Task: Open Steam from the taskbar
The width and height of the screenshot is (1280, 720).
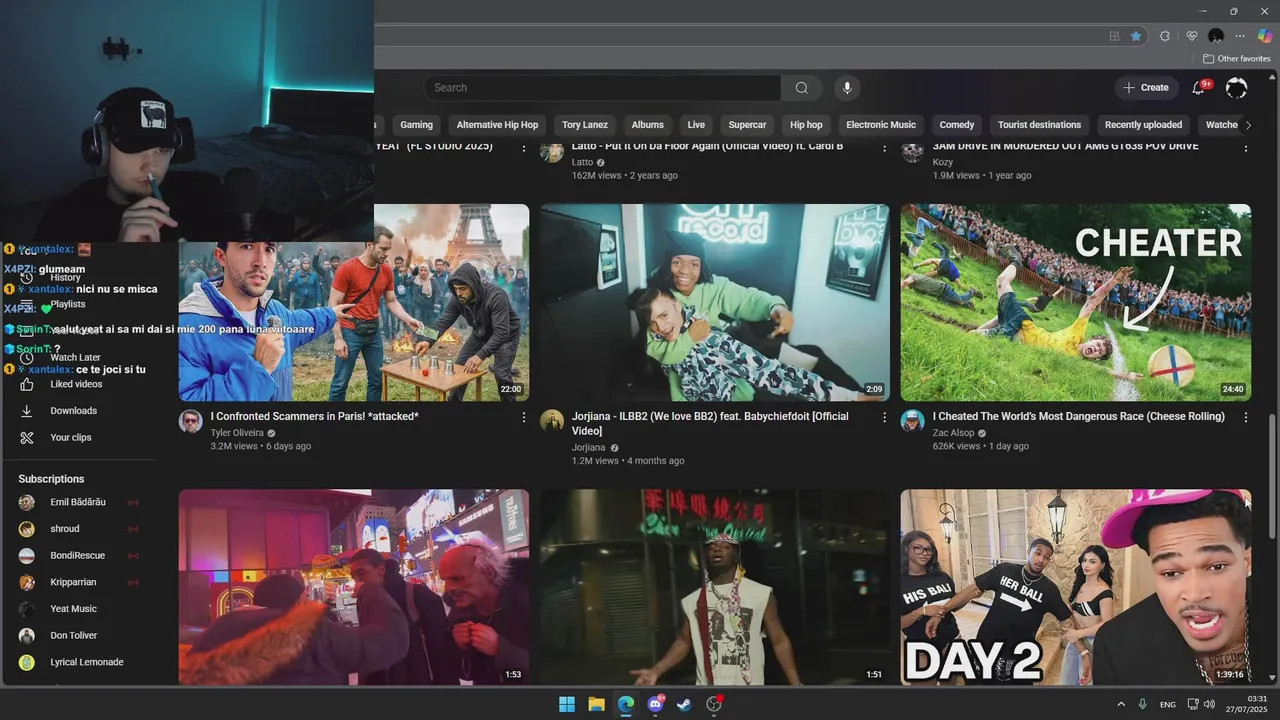Action: pyautogui.click(x=684, y=704)
